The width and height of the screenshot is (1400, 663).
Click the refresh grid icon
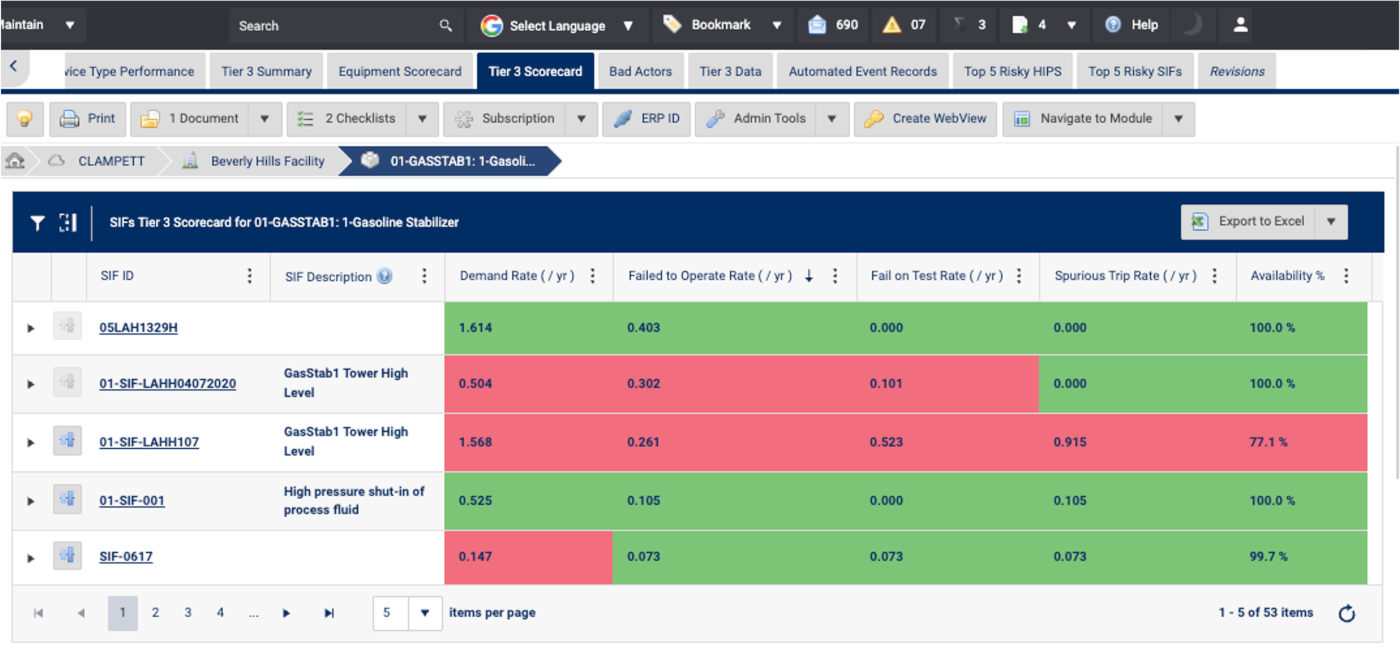1346,614
